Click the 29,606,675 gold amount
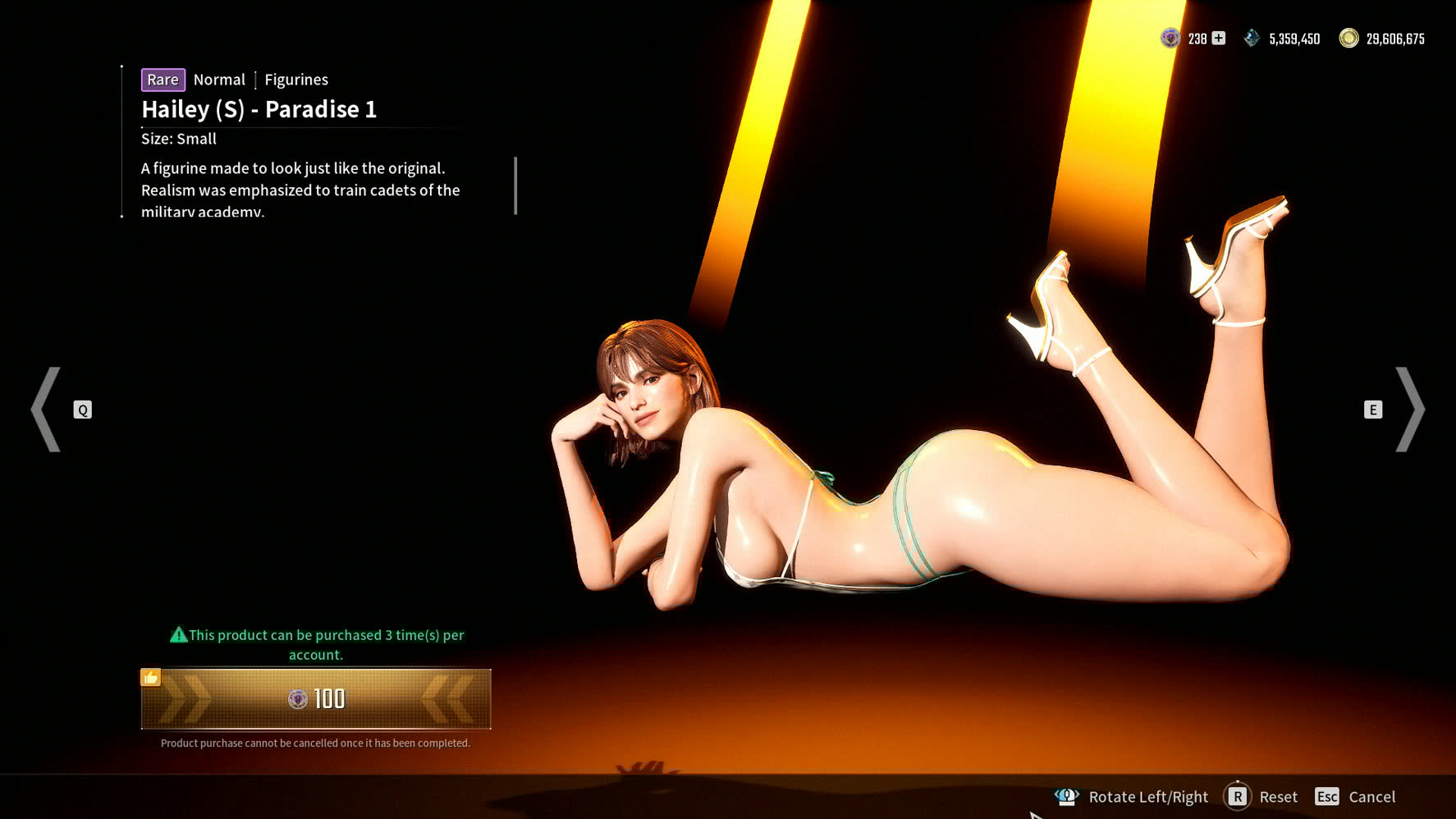The width and height of the screenshot is (1456, 819). click(1395, 39)
